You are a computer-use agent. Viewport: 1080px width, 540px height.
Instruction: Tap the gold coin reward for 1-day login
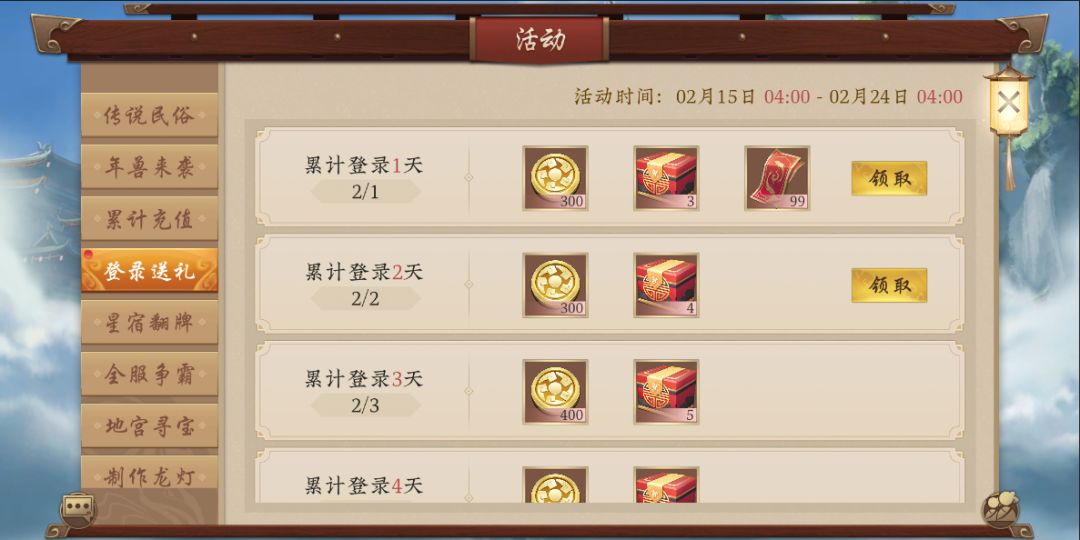coord(555,178)
